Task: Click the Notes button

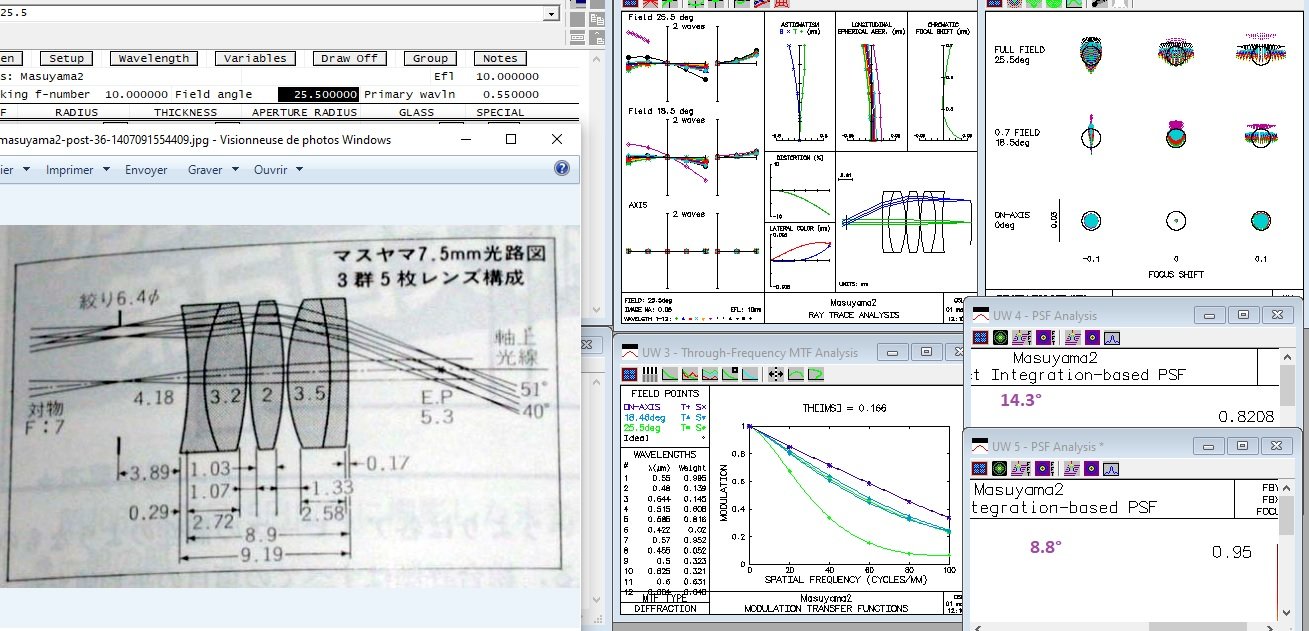Action: click(x=500, y=58)
